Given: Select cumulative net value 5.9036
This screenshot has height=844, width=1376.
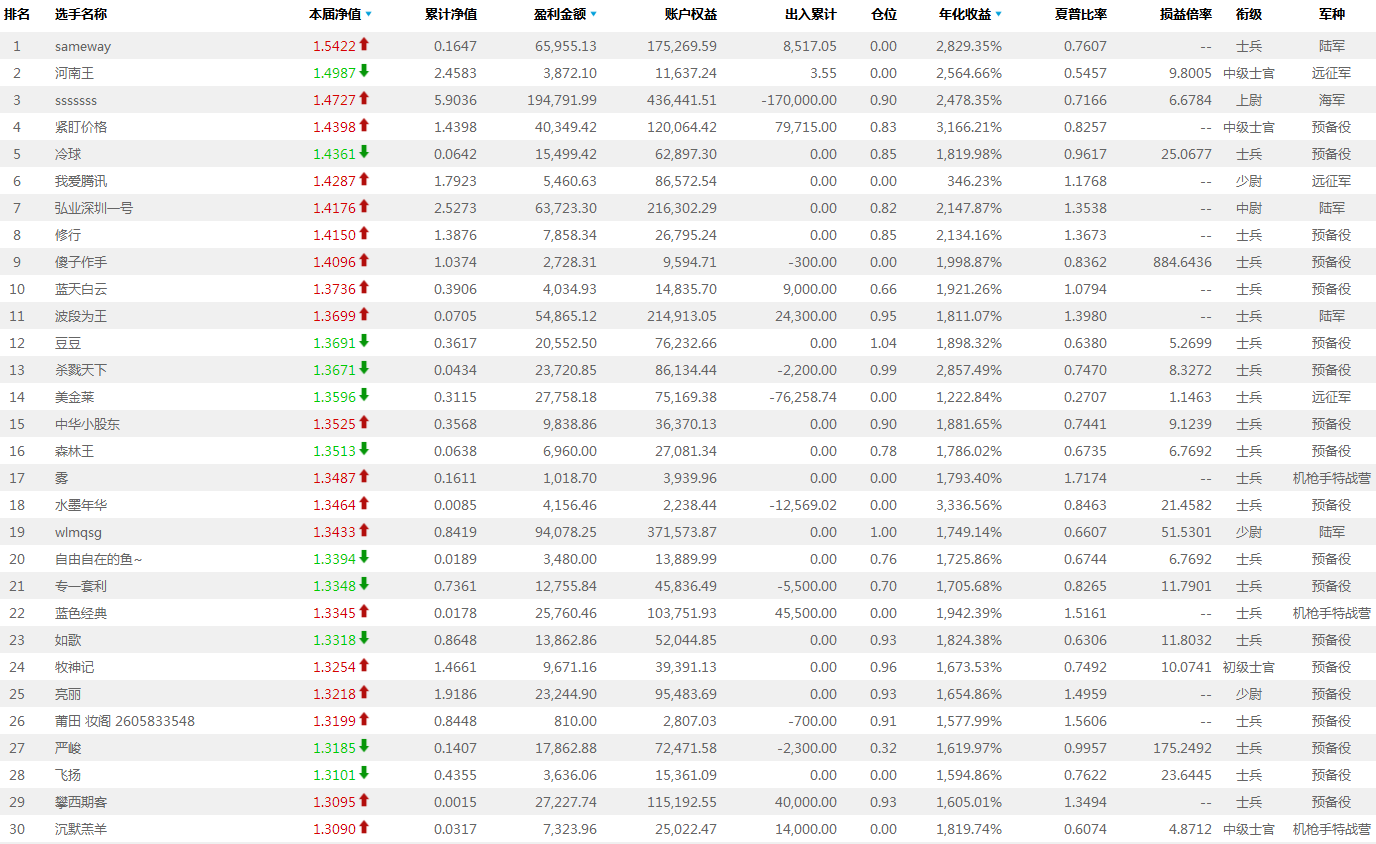Looking at the screenshot, I should click(455, 100).
